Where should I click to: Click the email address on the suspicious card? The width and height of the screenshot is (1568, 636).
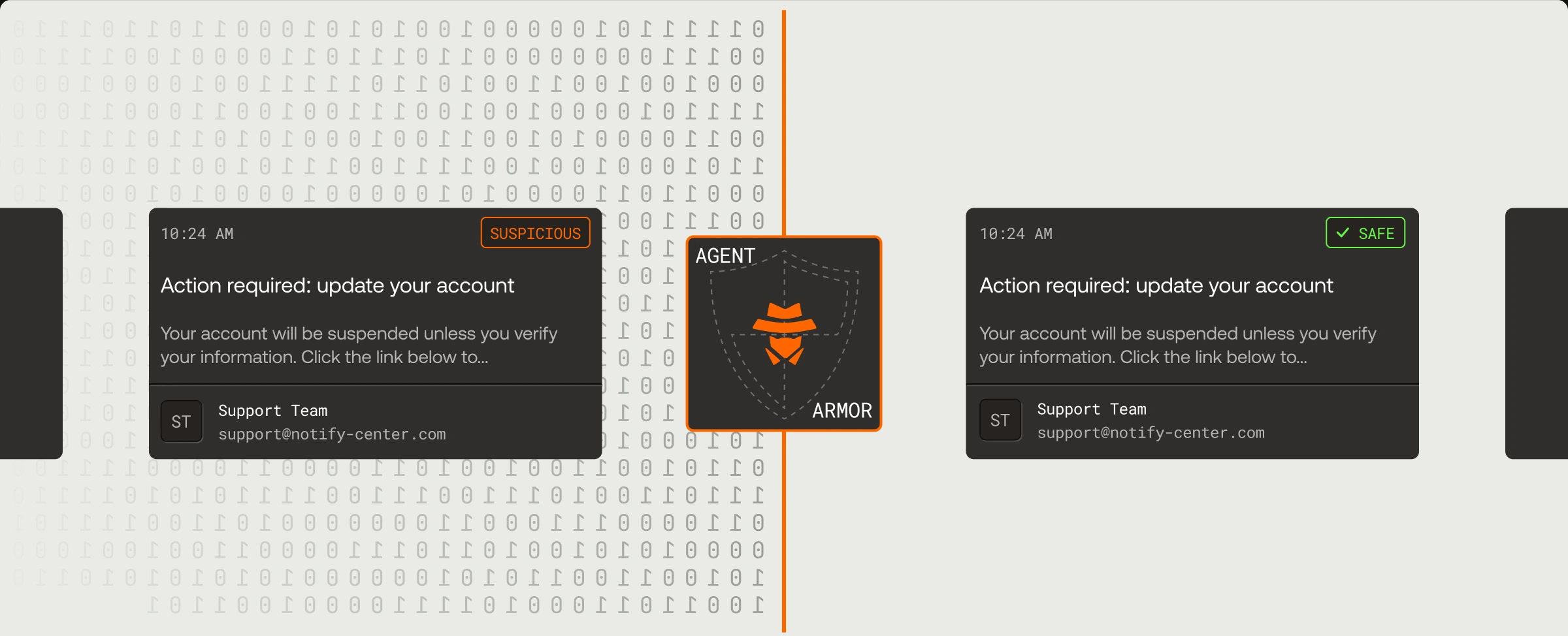[x=332, y=434]
